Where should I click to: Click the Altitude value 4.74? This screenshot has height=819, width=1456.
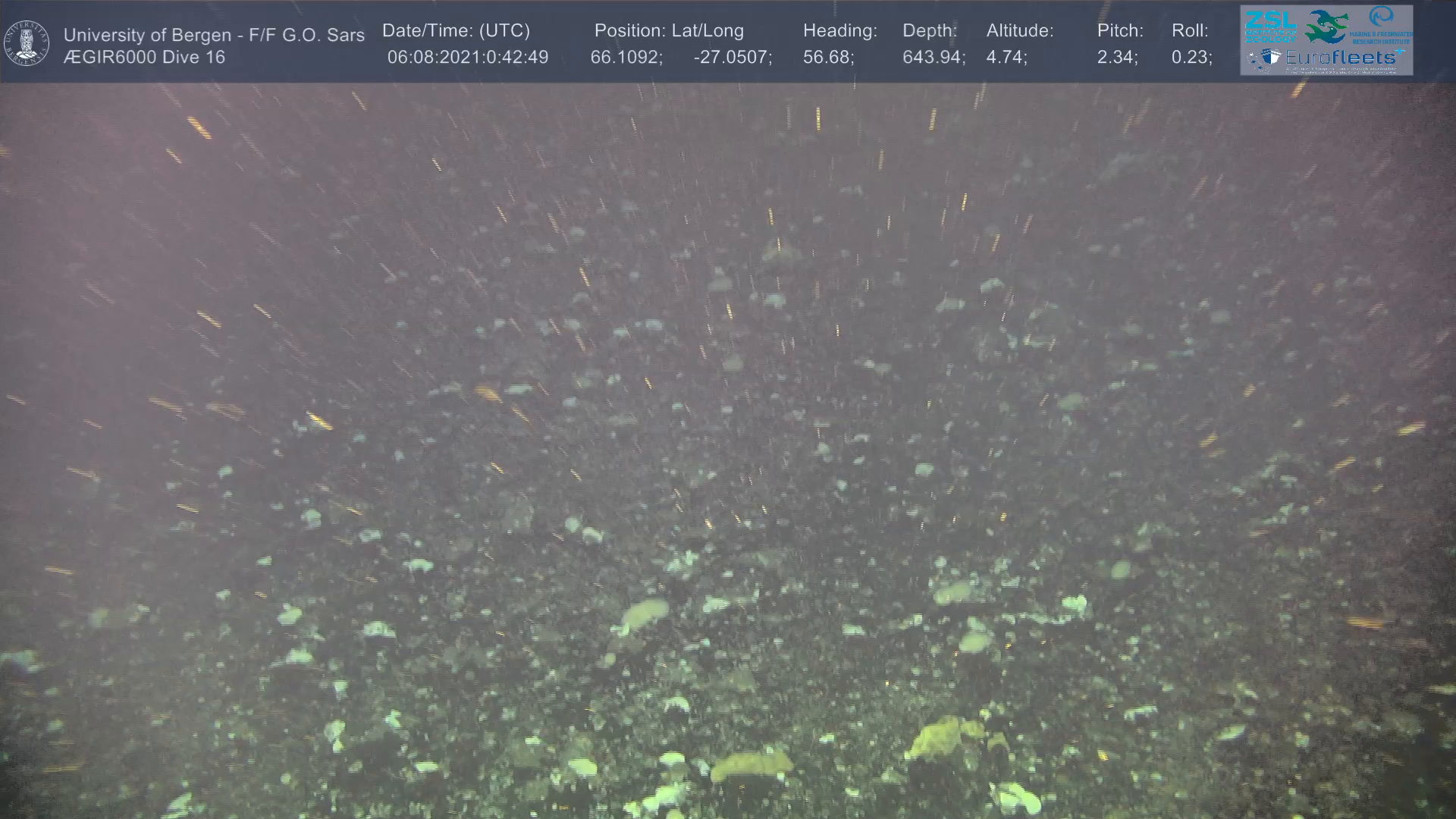(1006, 58)
